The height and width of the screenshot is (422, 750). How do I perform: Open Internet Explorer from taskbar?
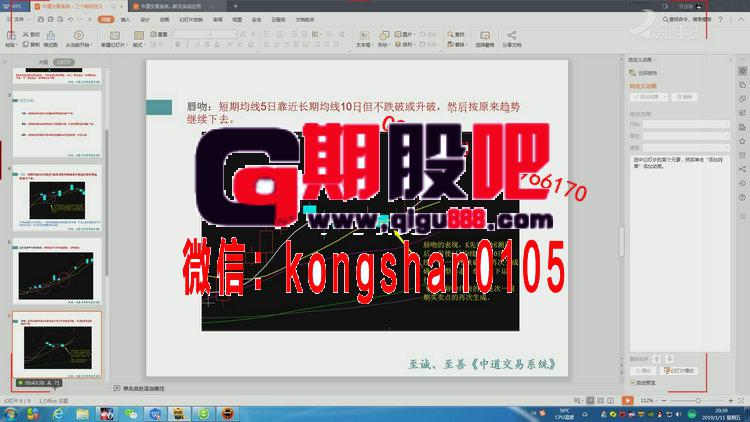pyautogui.click(x=58, y=413)
